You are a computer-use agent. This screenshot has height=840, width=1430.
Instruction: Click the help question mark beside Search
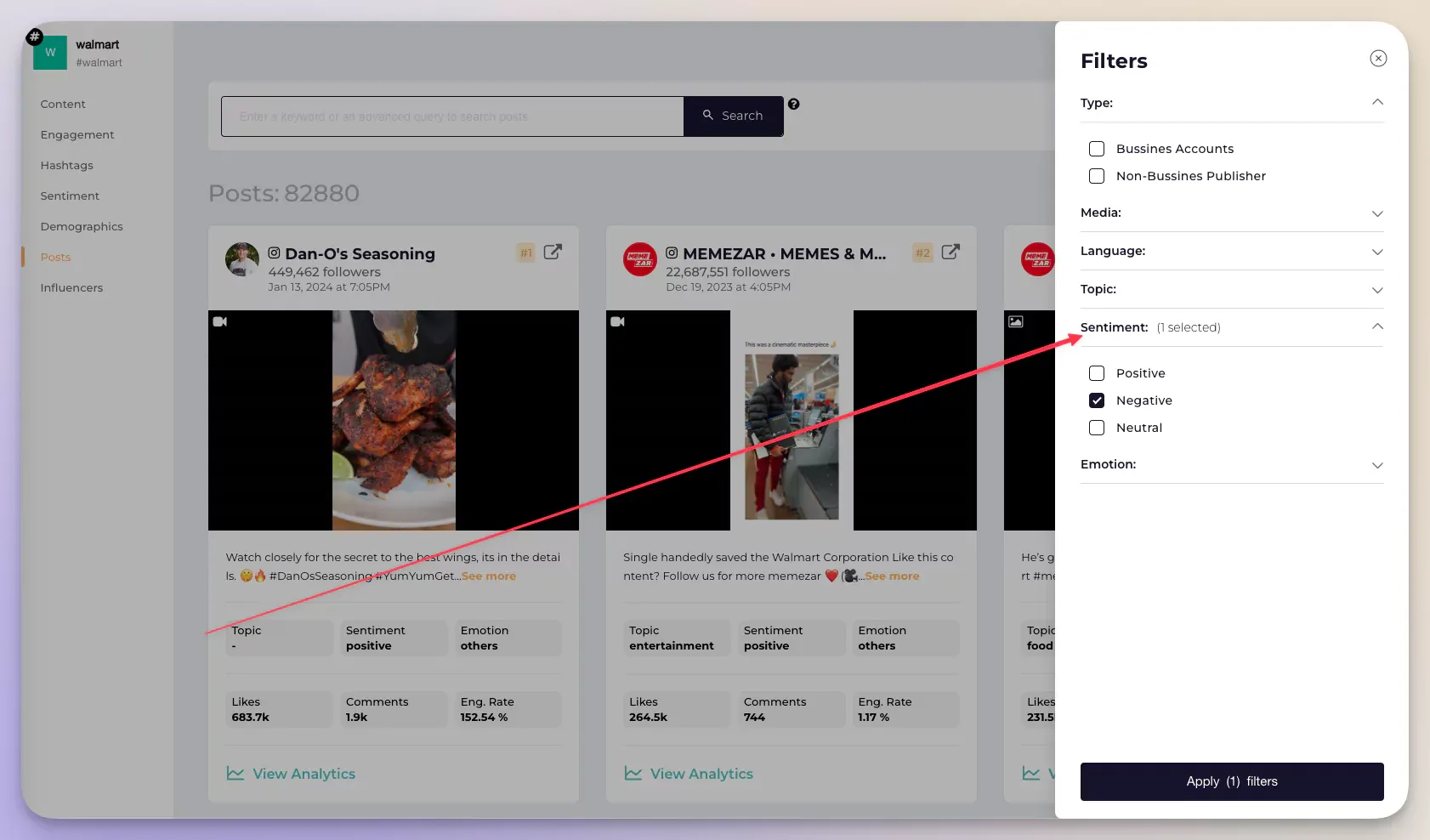click(793, 104)
